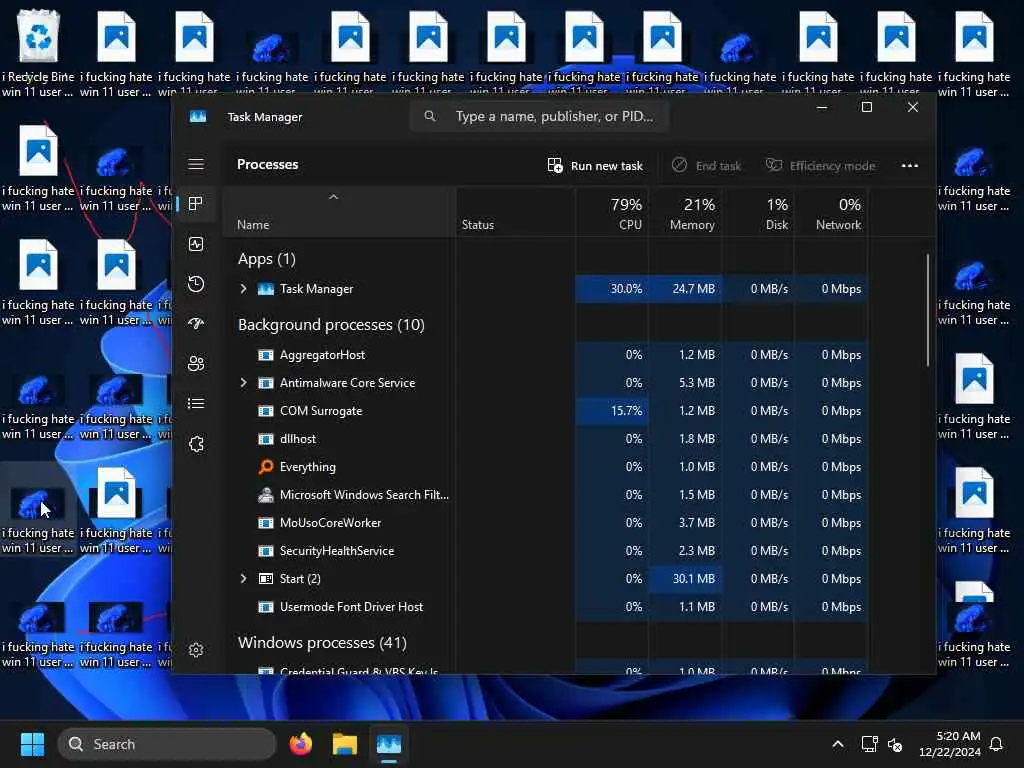Show hidden tray icons chevron
The height and width of the screenshot is (768, 1024).
pyautogui.click(x=838, y=744)
